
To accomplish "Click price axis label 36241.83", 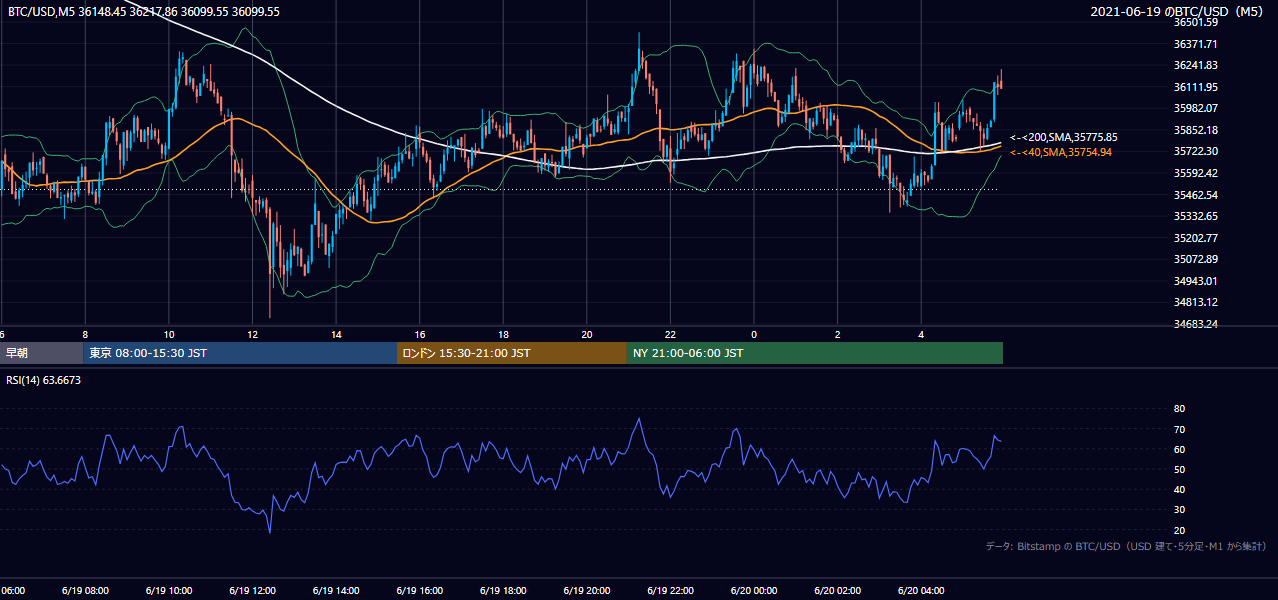I will coord(1195,65).
